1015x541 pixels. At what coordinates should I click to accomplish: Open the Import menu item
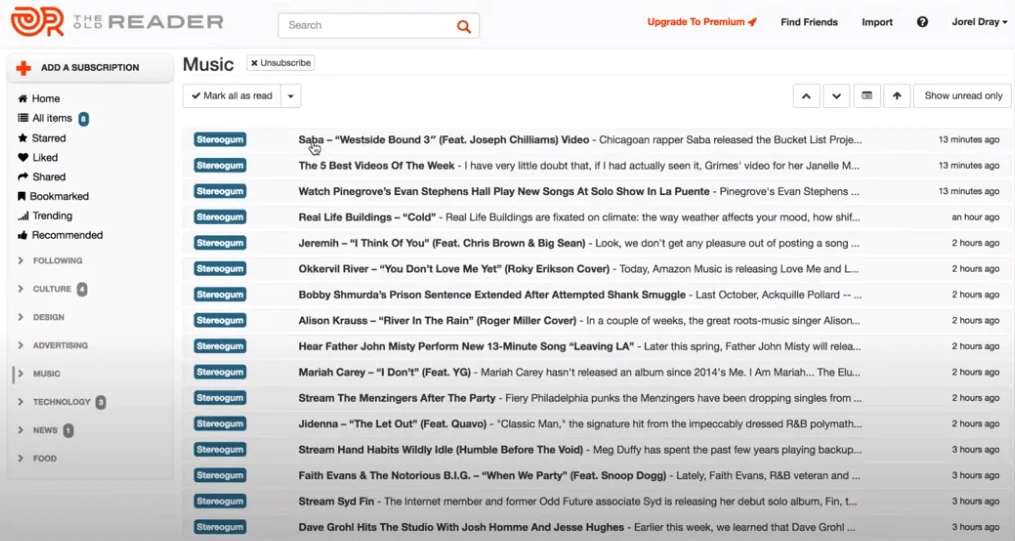pos(877,22)
